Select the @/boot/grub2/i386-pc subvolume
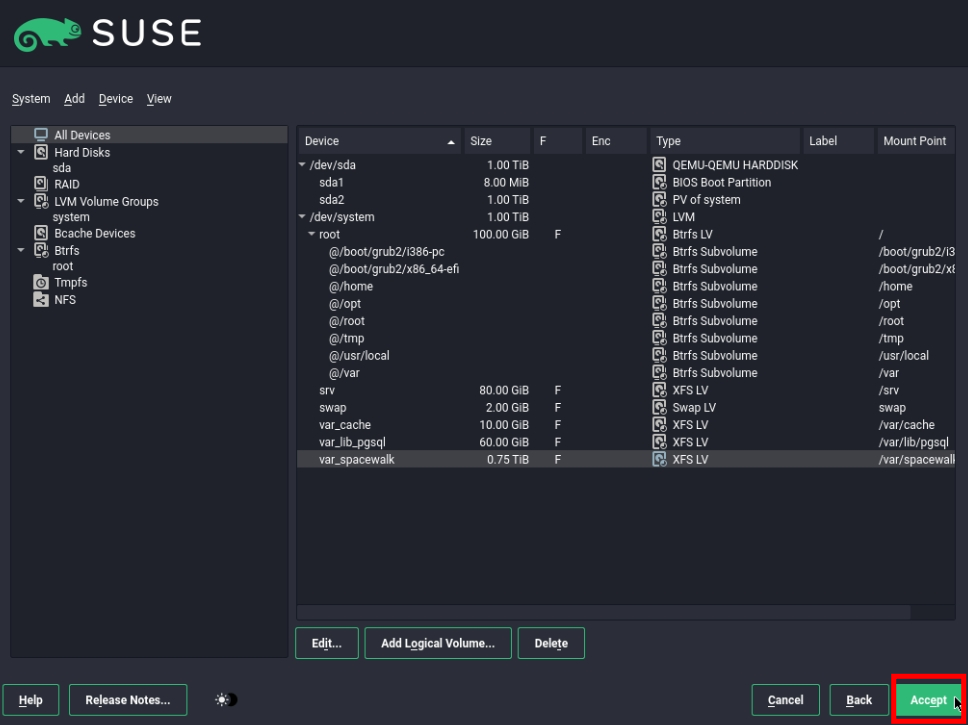Image resolution: width=968 pixels, height=725 pixels. coord(626,251)
